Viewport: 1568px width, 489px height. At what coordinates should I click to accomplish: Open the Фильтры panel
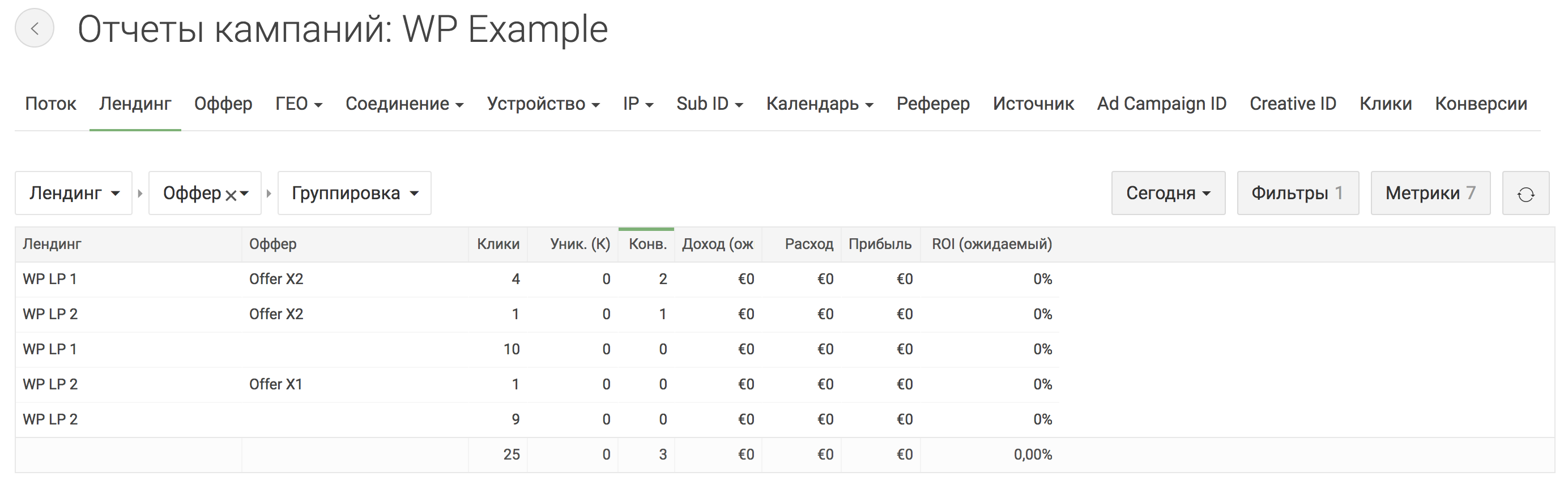[1297, 194]
